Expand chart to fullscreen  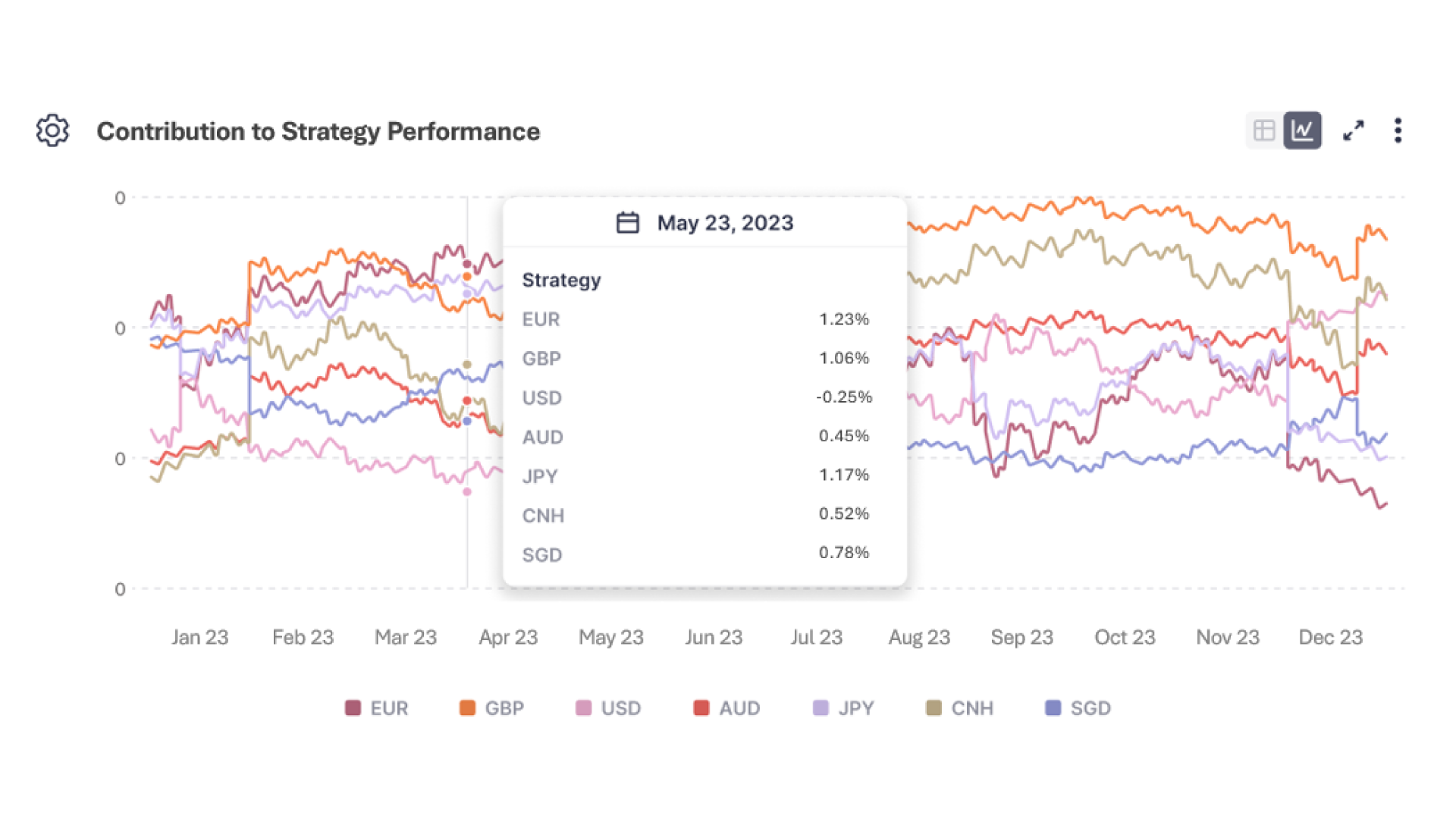[x=1353, y=130]
